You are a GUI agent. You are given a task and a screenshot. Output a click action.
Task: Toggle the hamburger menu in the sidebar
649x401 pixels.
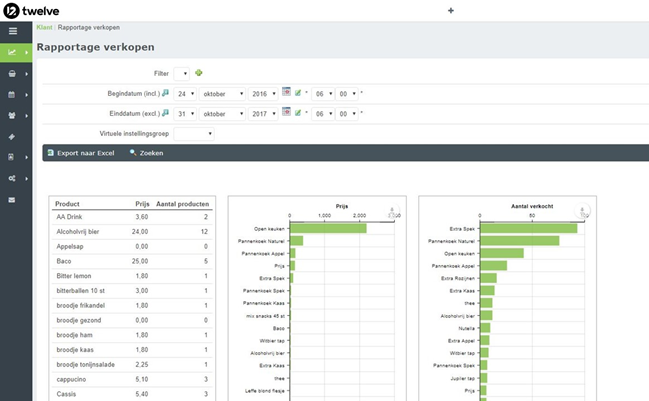tap(12, 32)
